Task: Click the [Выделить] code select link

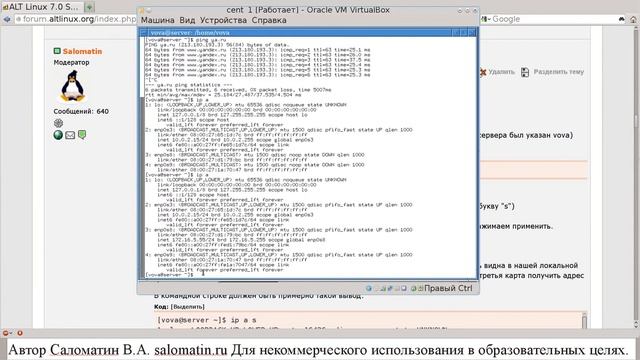Action: tap(187, 307)
